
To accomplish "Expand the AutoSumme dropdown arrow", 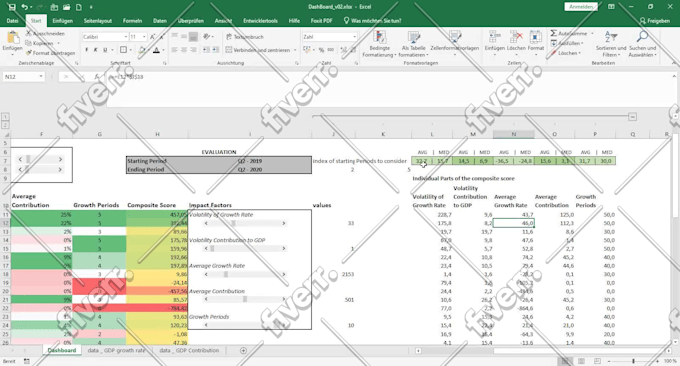I will coord(592,33).
